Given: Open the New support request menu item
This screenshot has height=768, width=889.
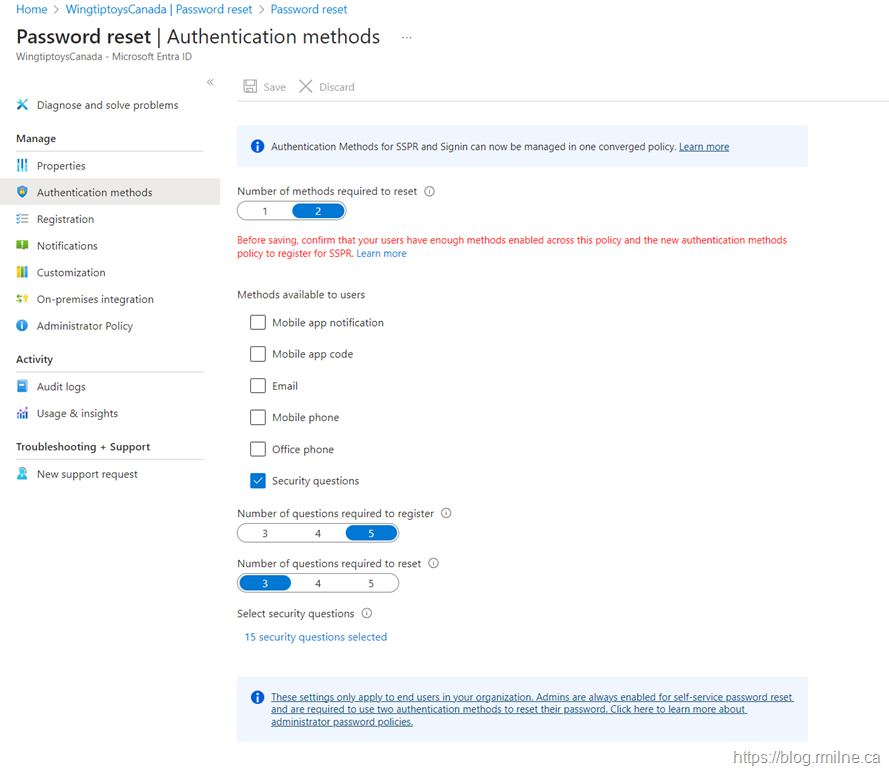Looking at the screenshot, I should tap(87, 474).
